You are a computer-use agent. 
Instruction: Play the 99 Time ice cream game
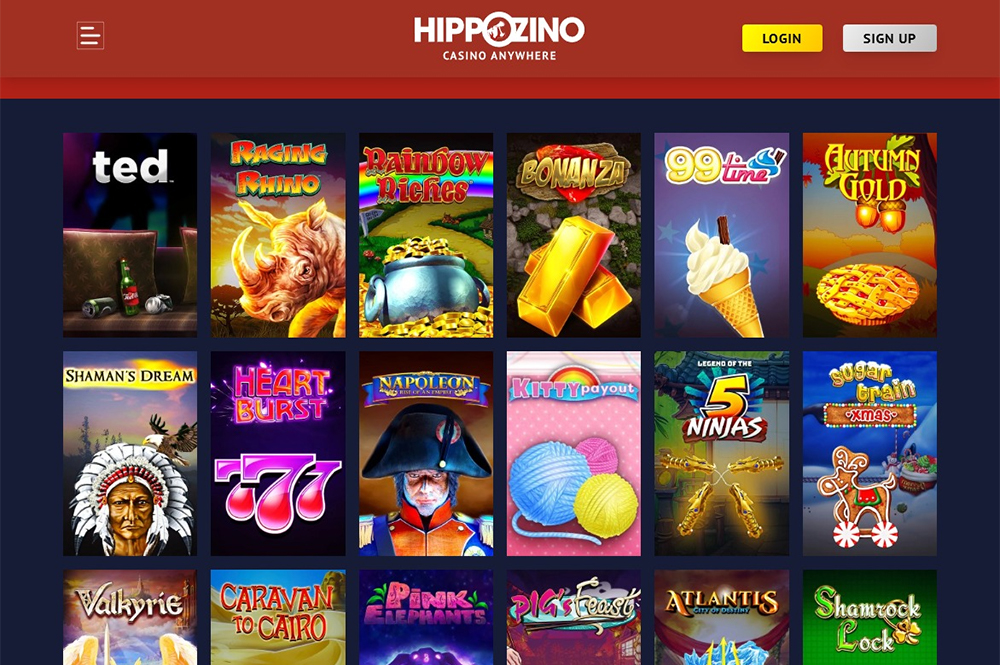pos(722,235)
